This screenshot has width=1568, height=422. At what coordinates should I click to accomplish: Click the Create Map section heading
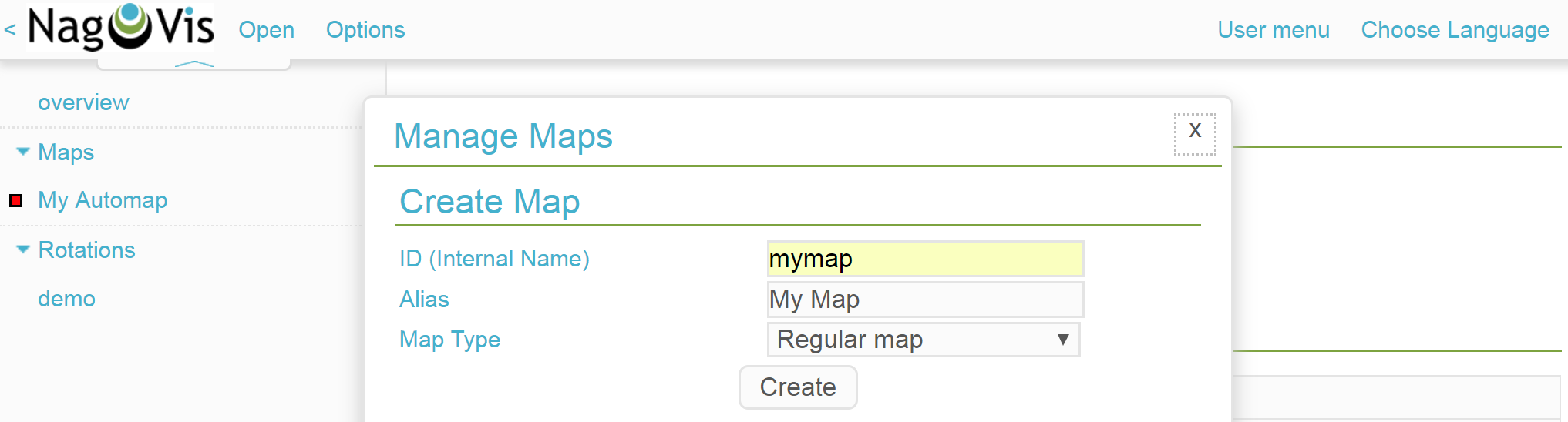pyautogui.click(x=490, y=202)
